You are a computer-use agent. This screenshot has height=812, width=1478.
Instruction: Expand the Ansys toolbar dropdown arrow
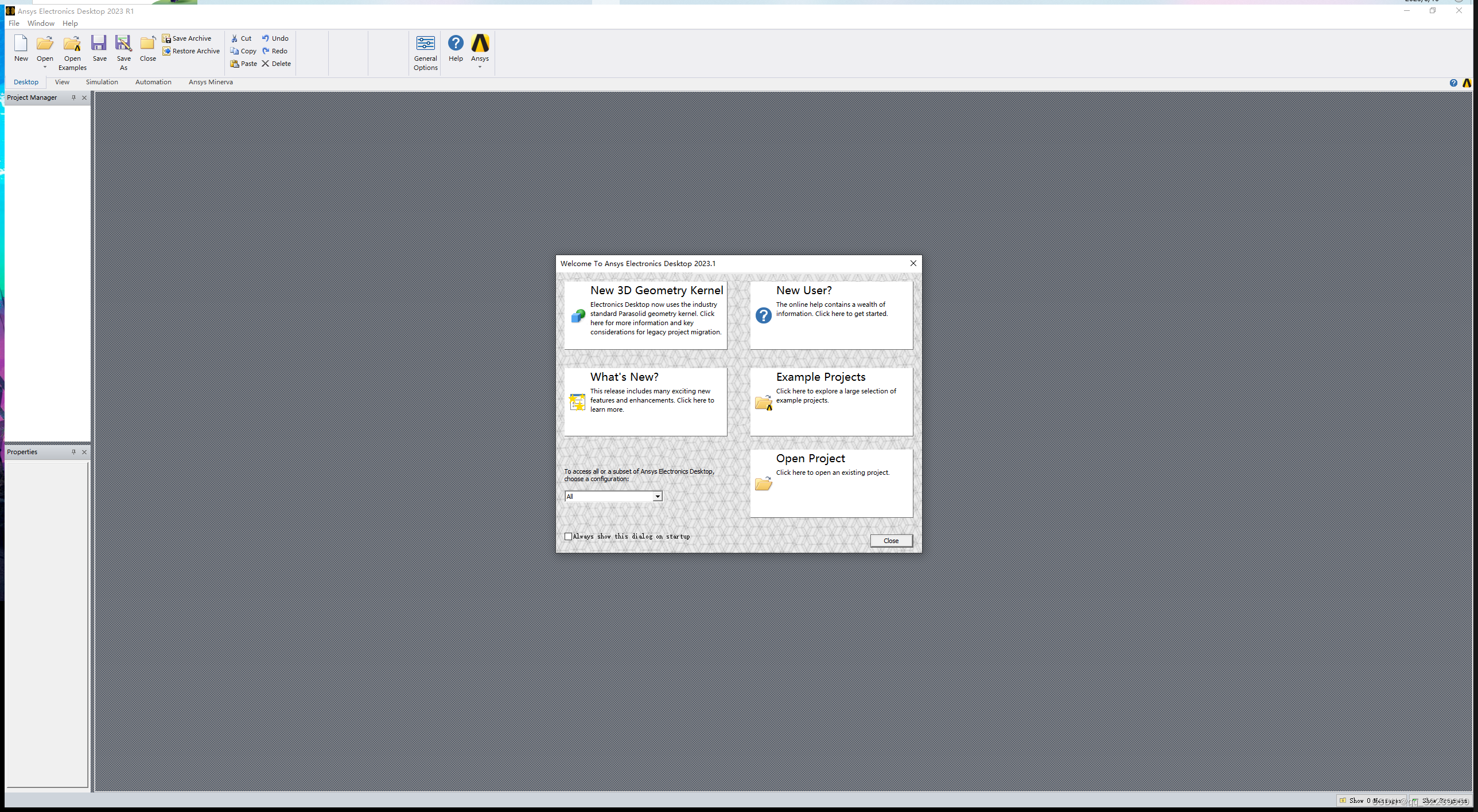pyautogui.click(x=480, y=67)
